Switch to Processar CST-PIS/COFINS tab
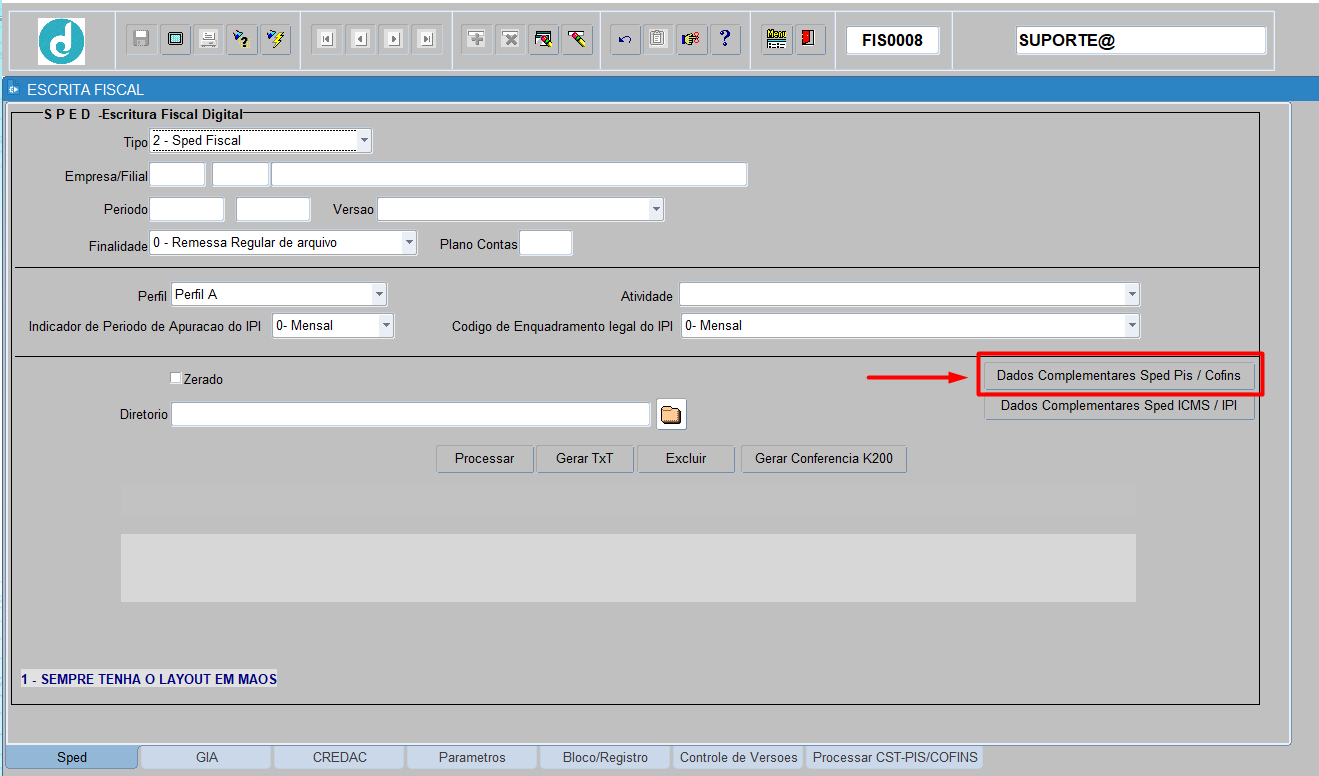The image size is (1319, 776). pos(896,757)
